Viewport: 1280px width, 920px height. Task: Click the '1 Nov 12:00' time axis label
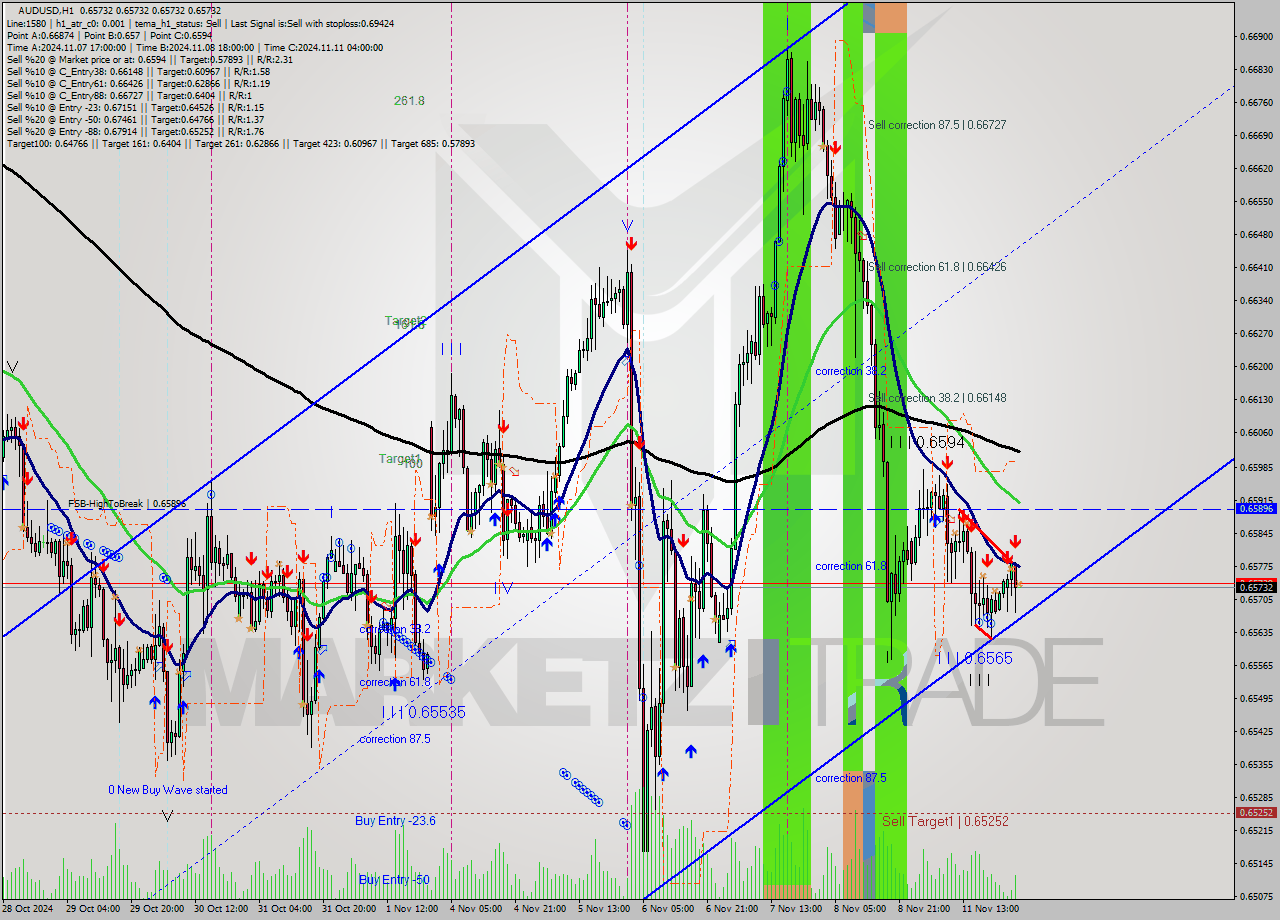coord(412,909)
